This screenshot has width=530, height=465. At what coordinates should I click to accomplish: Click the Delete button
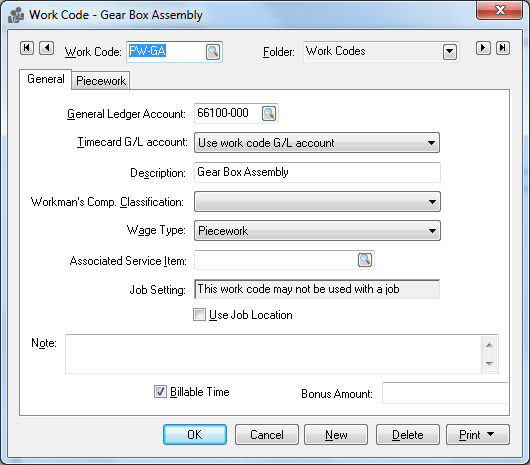(x=408, y=435)
